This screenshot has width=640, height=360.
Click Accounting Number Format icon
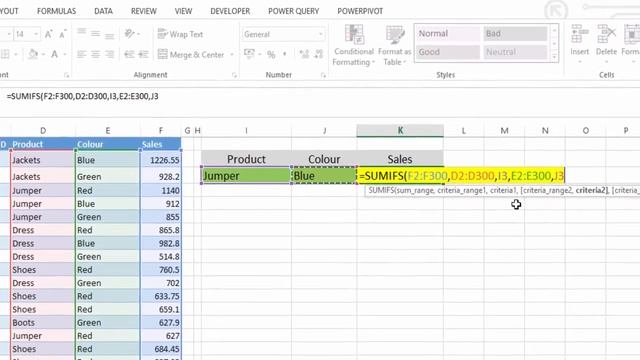[x=249, y=54]
